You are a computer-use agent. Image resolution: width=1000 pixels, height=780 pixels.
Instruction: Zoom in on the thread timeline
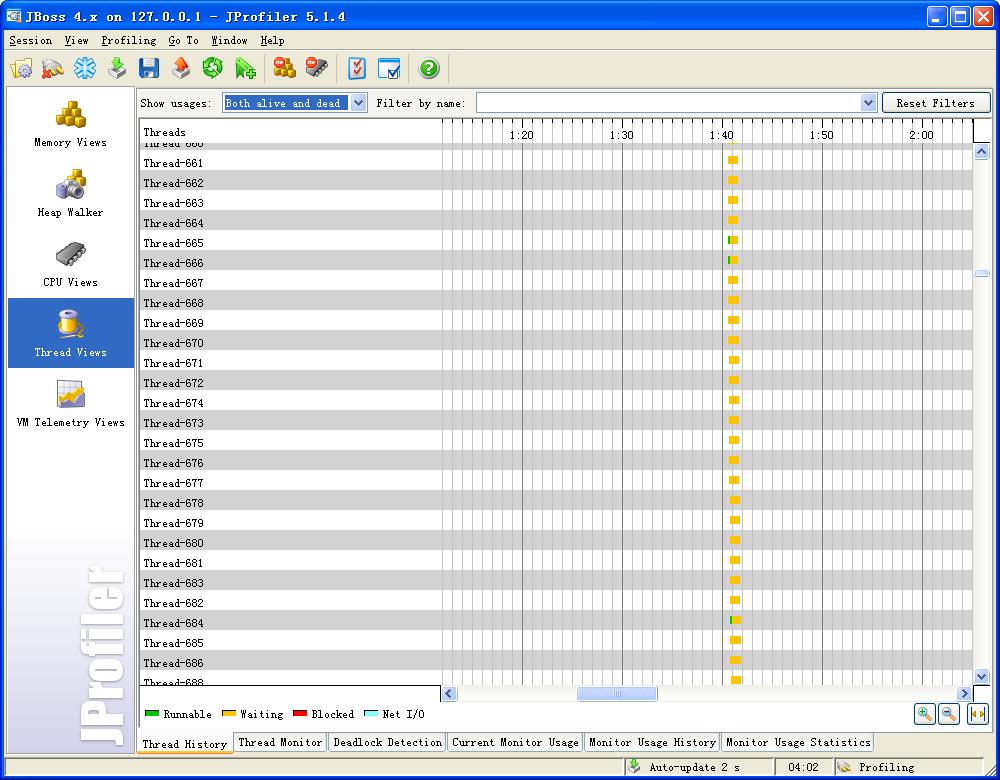tap(925, 714)
